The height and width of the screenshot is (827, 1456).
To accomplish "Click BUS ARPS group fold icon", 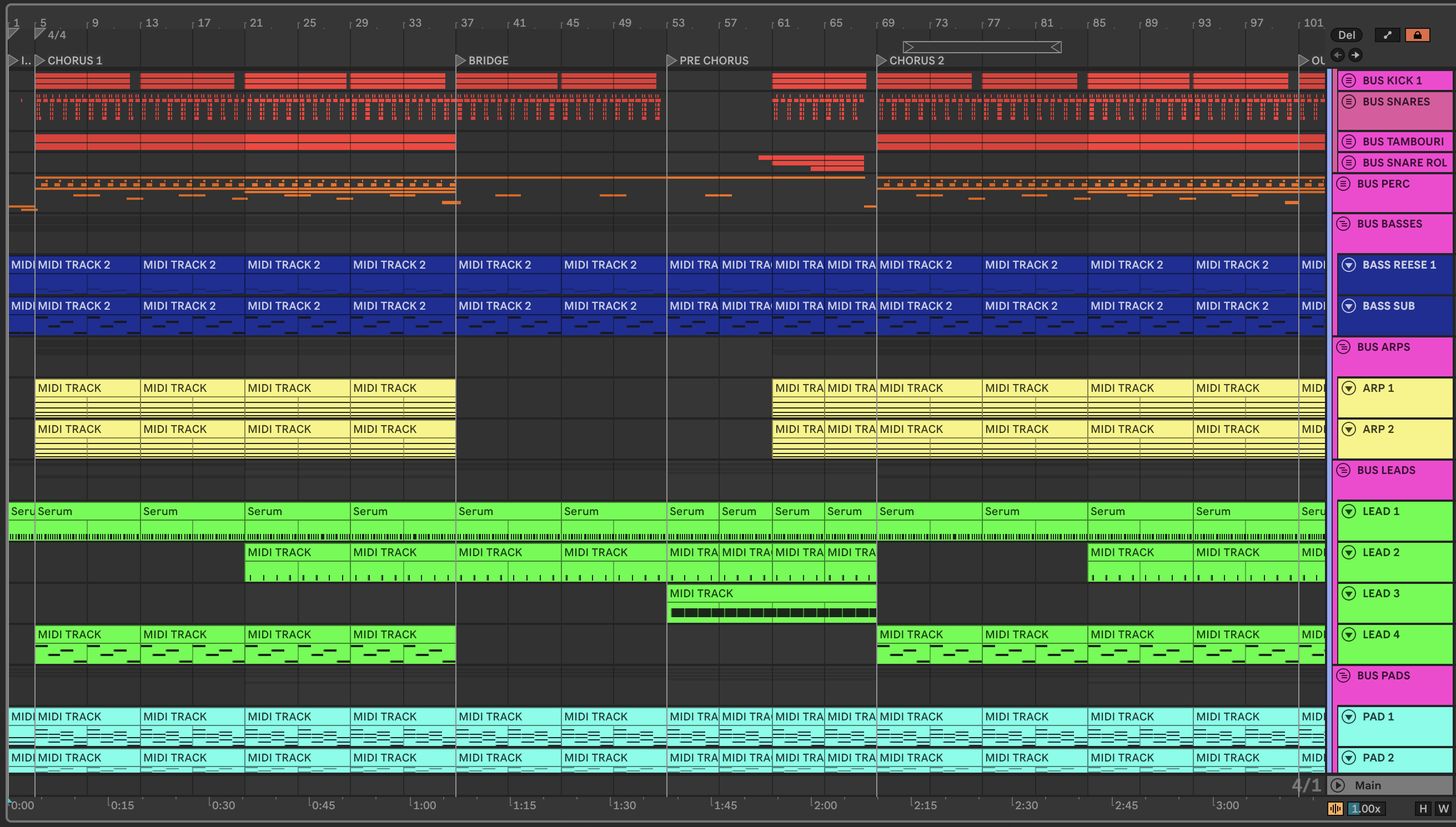I will click(x=1343, y=347).
